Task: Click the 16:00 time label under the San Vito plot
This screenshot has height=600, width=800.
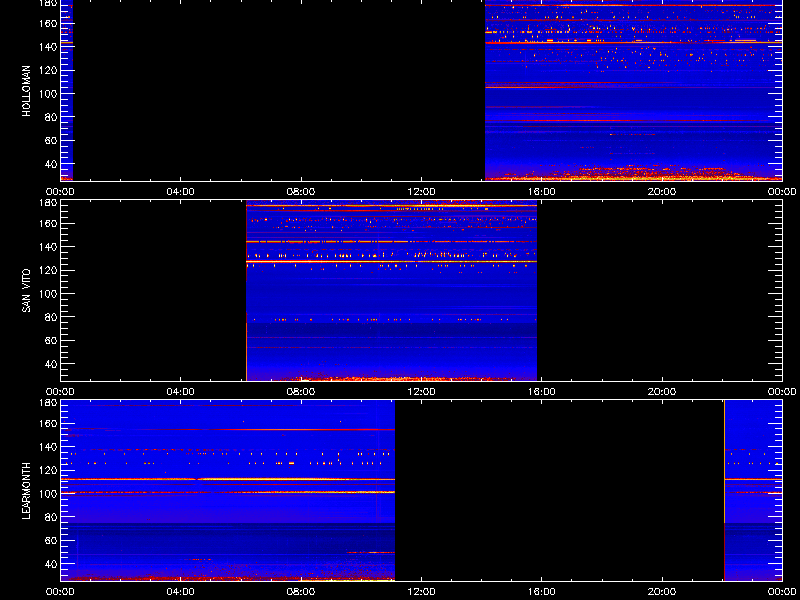Action: pyautogui.click(x=541, y=392)
